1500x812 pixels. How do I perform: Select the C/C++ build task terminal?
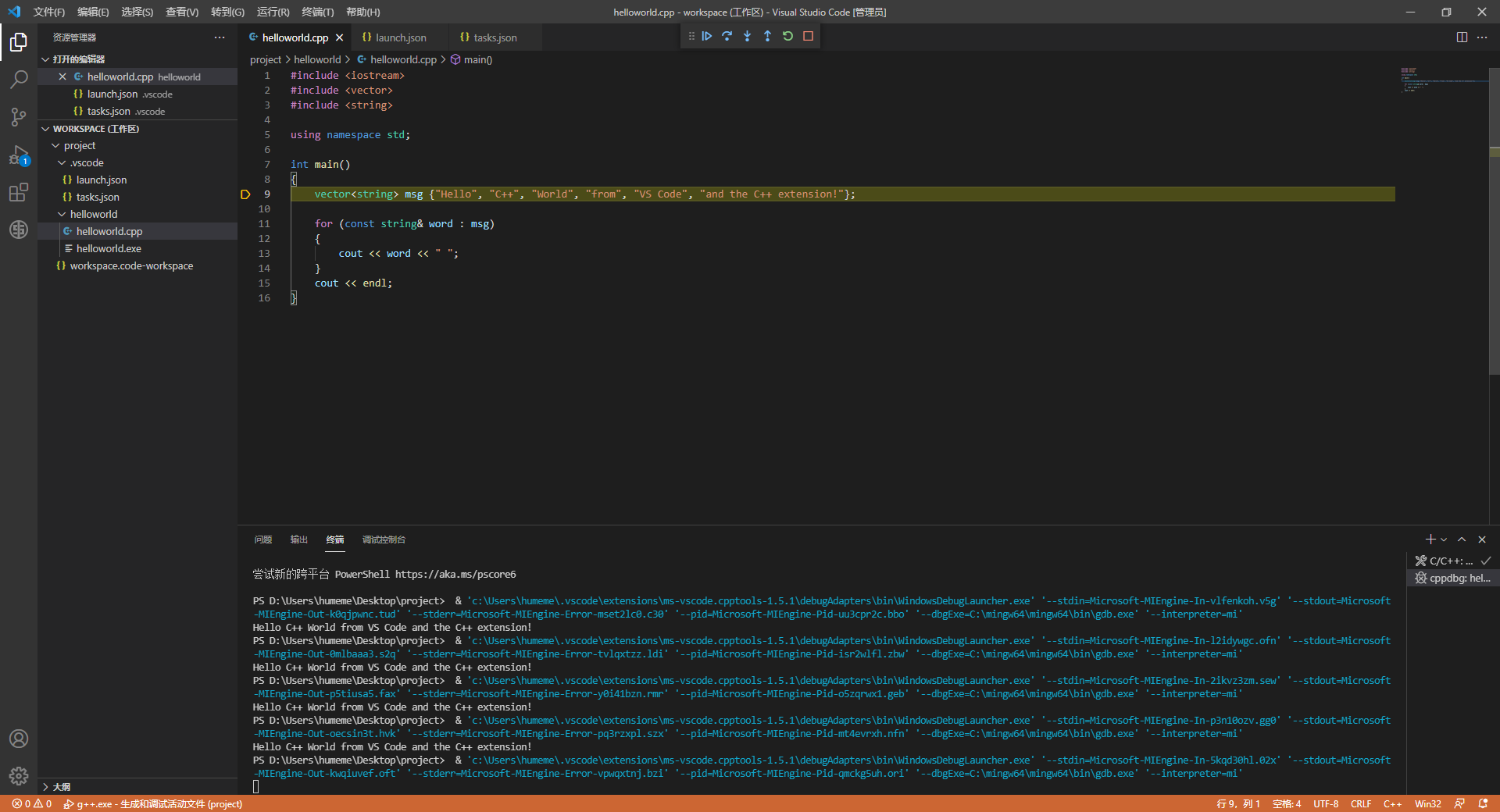coord(1452,561)
